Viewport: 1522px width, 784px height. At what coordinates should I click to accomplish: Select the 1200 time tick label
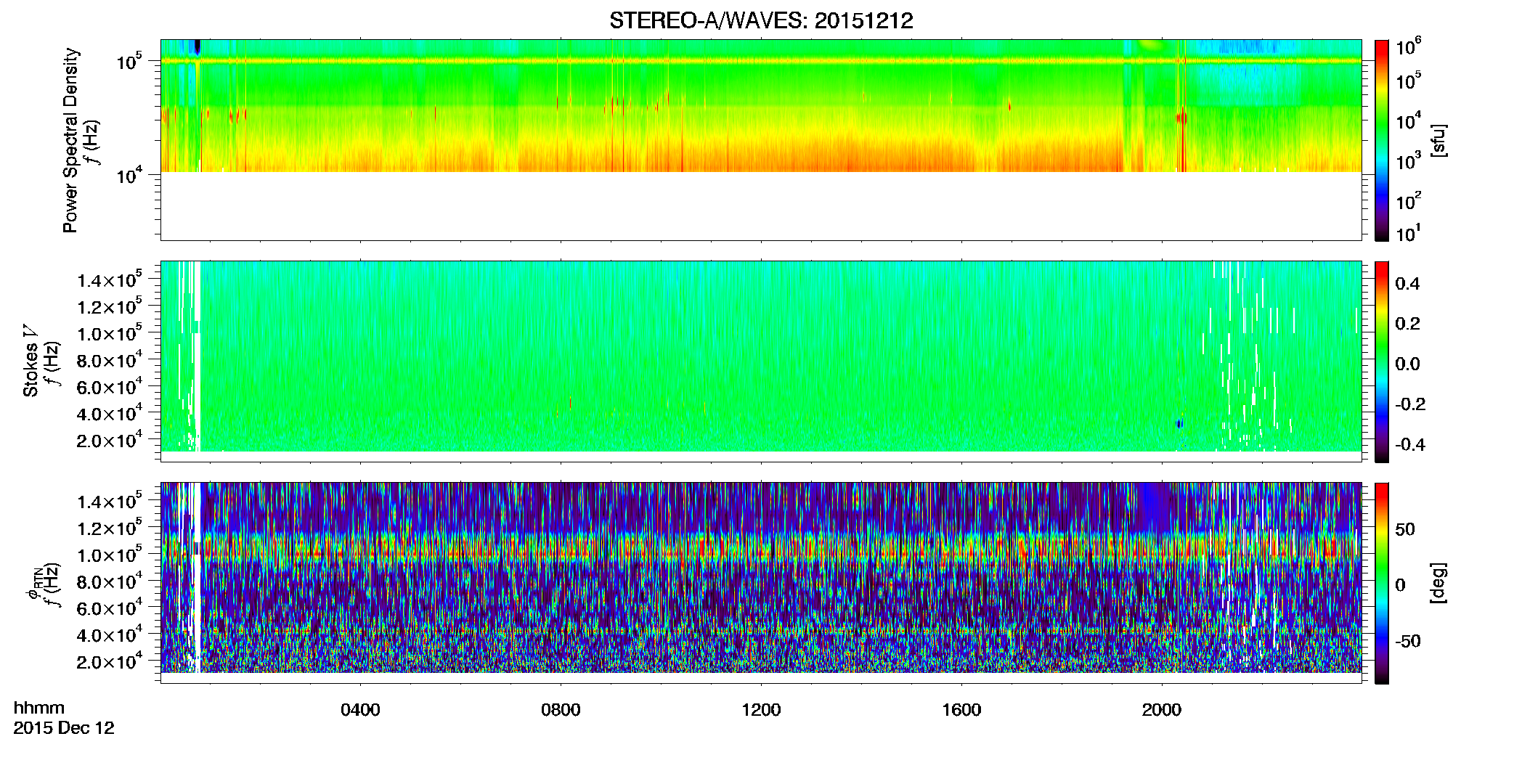(761, 710)
